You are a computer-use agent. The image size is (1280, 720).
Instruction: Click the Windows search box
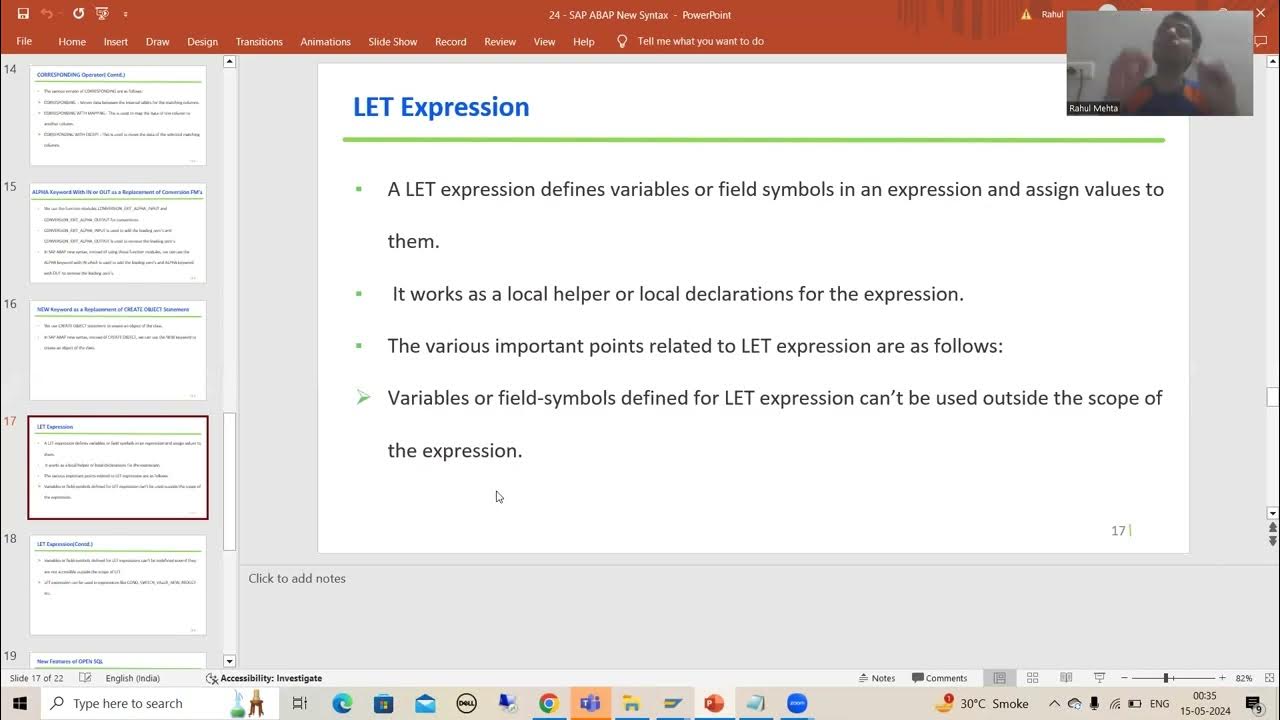pos(160,704)
